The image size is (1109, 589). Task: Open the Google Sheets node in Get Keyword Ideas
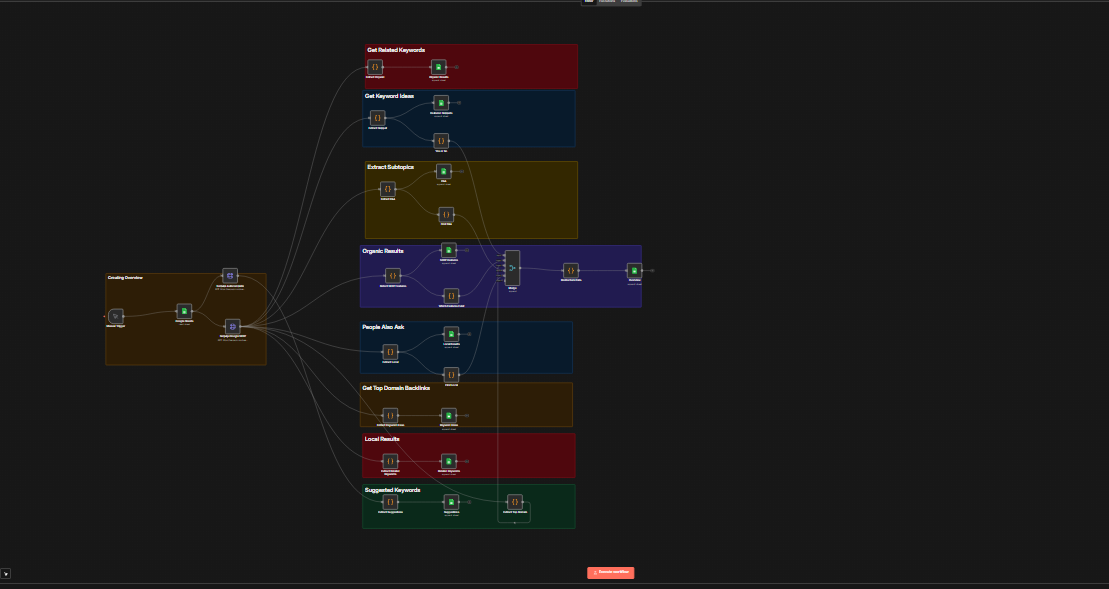pyautogui.click(x=441, y=103)
